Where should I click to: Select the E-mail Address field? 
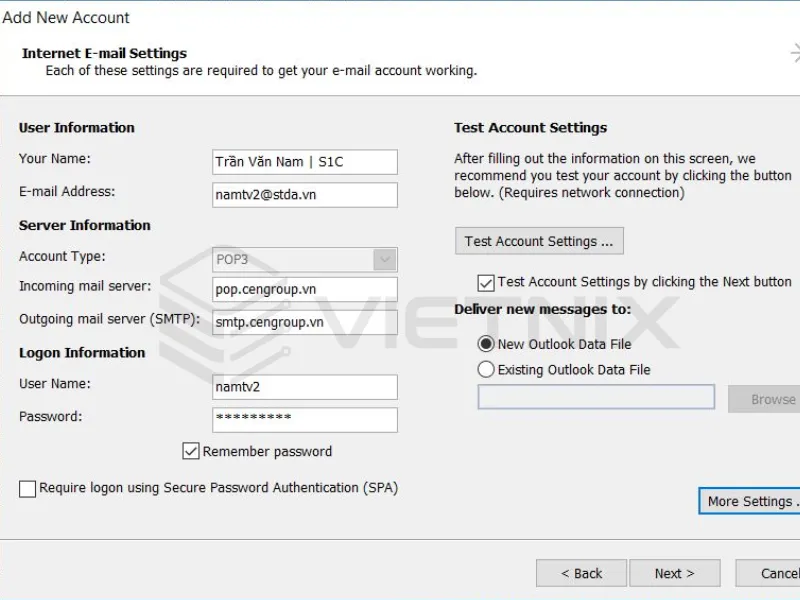click(305, 194)
